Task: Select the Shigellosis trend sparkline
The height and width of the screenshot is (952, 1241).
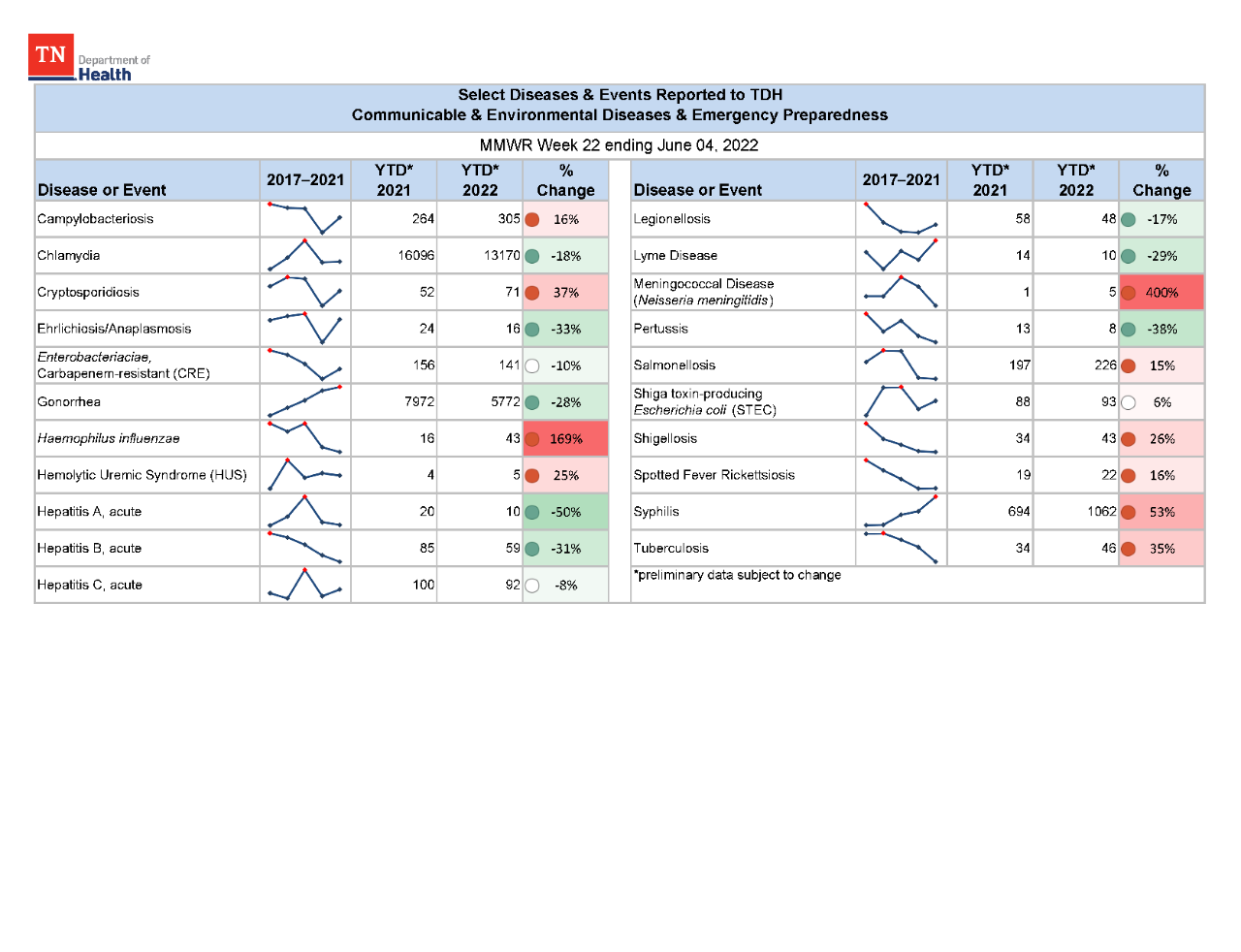Action: coord(901,438)
